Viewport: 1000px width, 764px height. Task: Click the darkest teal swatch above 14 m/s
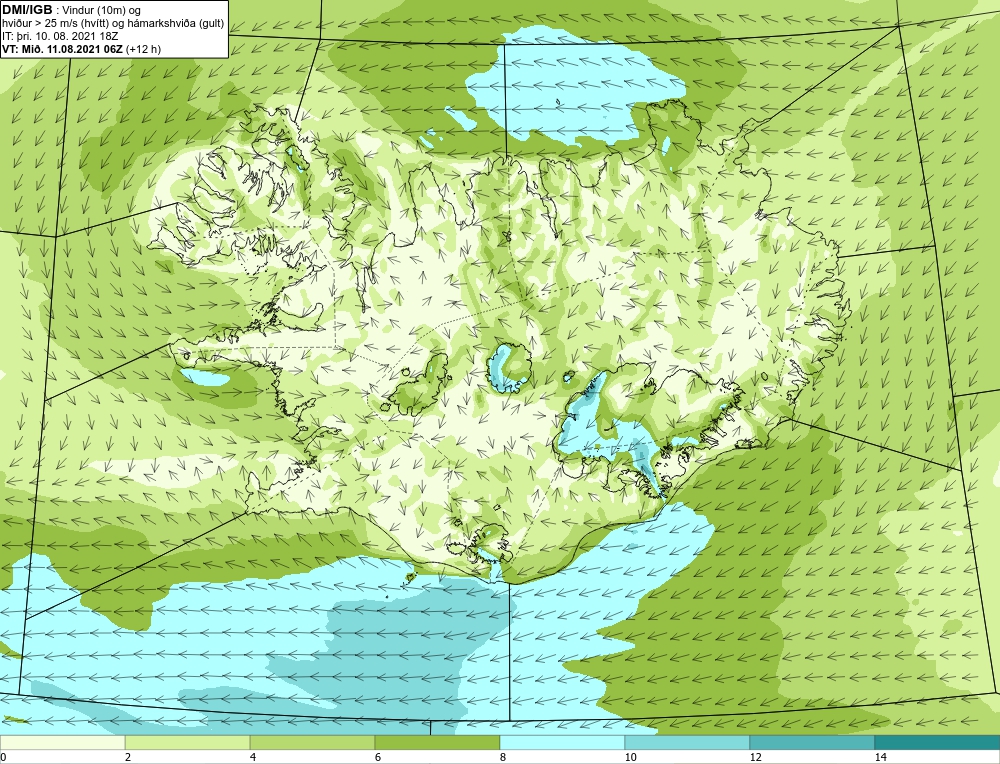coord(938,742)
